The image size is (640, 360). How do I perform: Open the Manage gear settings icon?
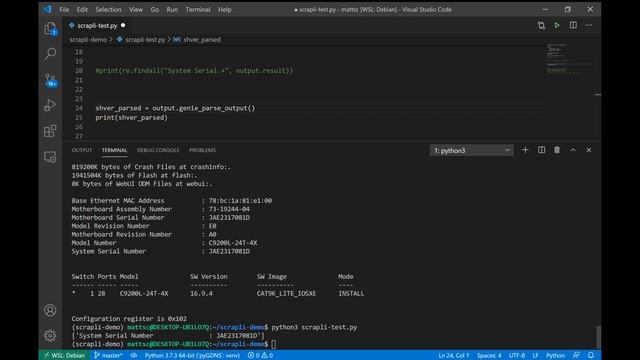coord(50,336)
